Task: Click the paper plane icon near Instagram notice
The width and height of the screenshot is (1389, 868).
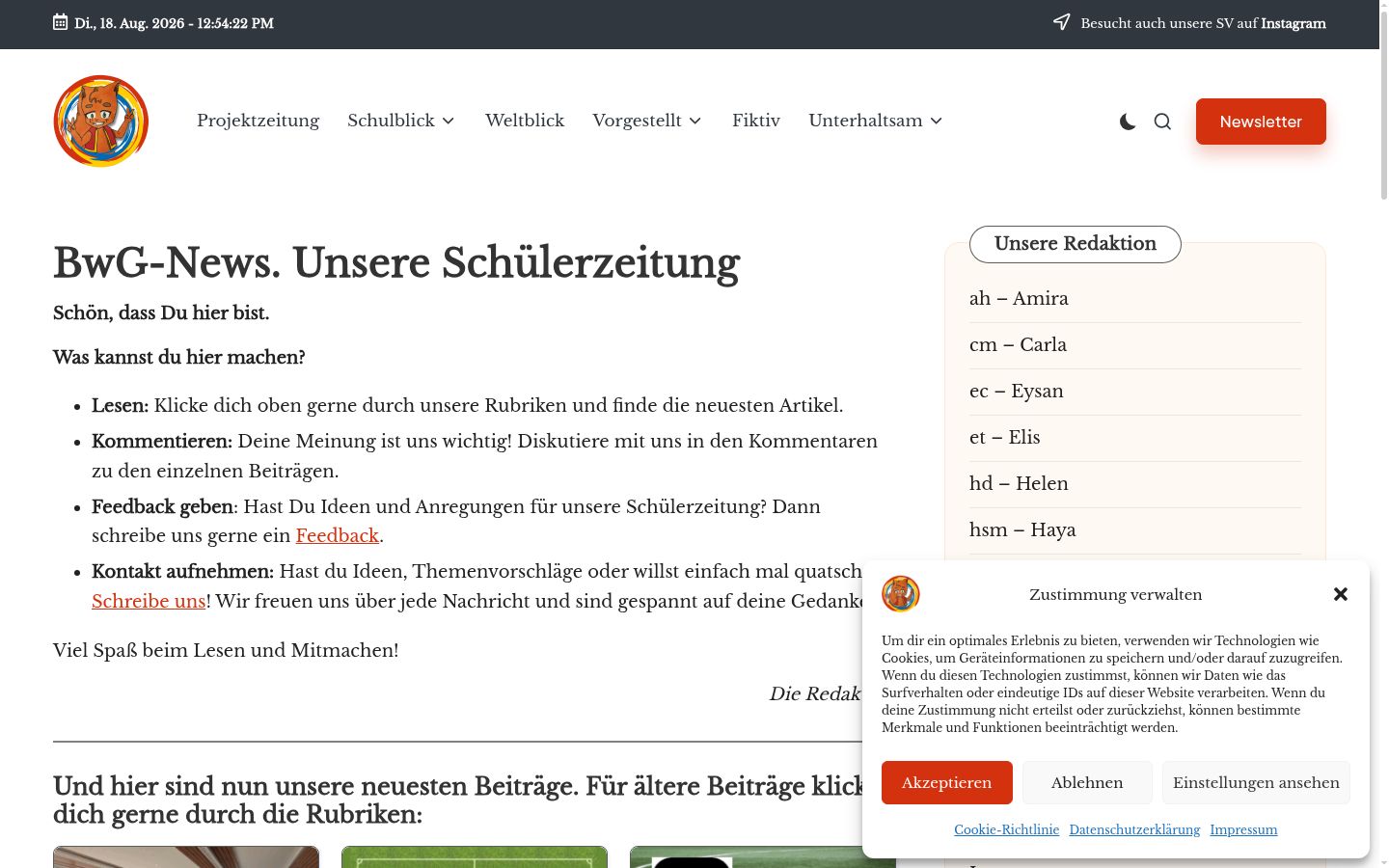Action: click(1062, 22)
